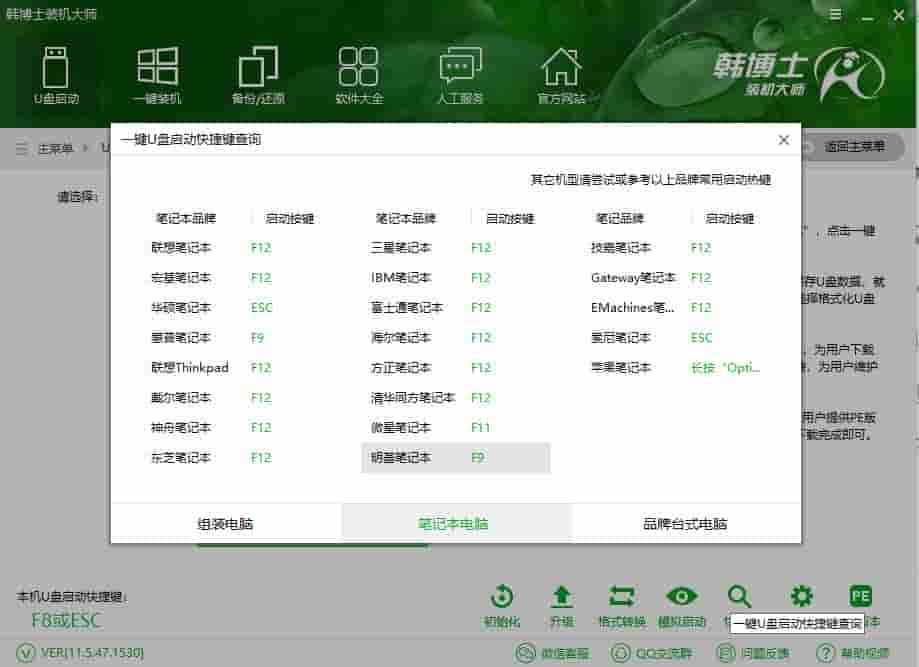
Task: Select the 联想笔记本 row
Action: point(234,247)
